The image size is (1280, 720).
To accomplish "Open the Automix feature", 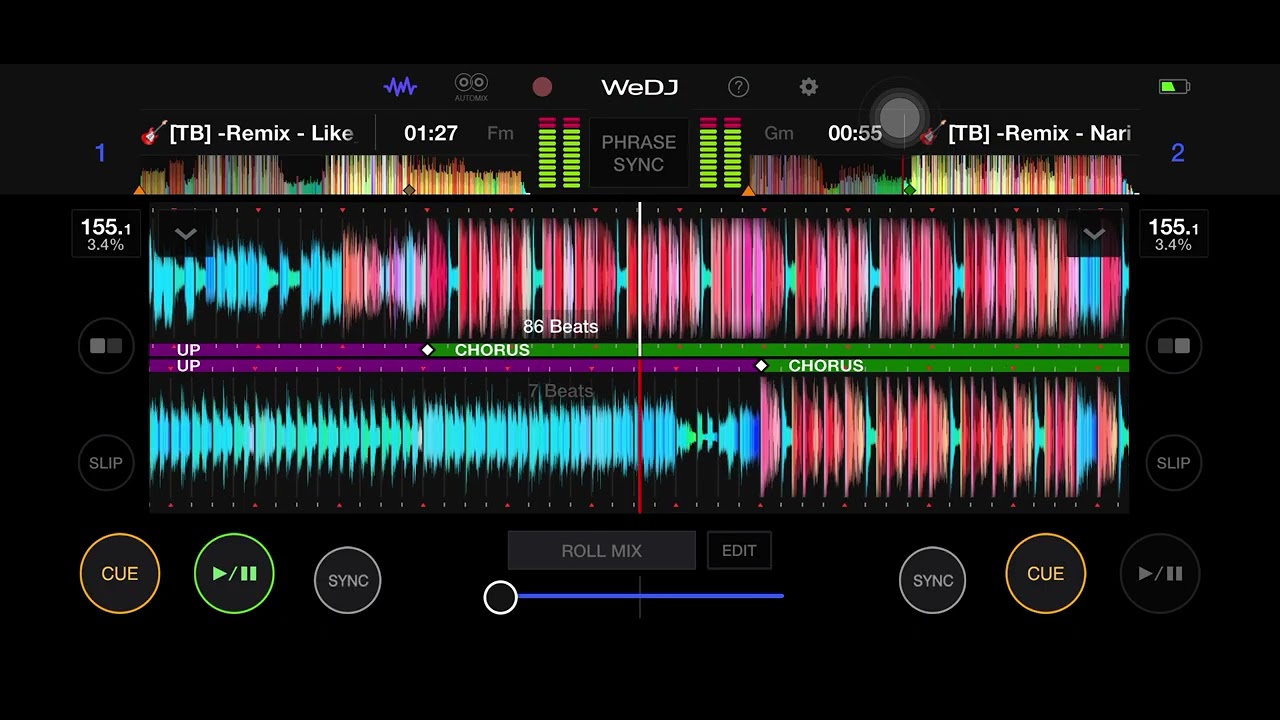I will [x=471, y=87].
